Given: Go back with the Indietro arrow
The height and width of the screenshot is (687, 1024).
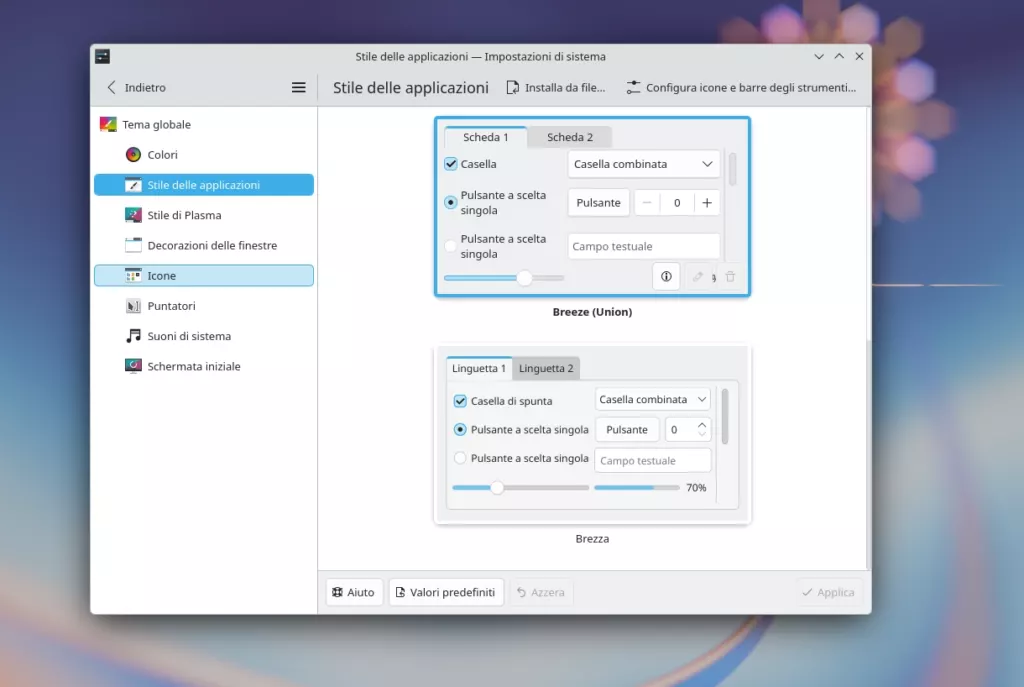Looking at the screenshot, I should tap(112, 88).
